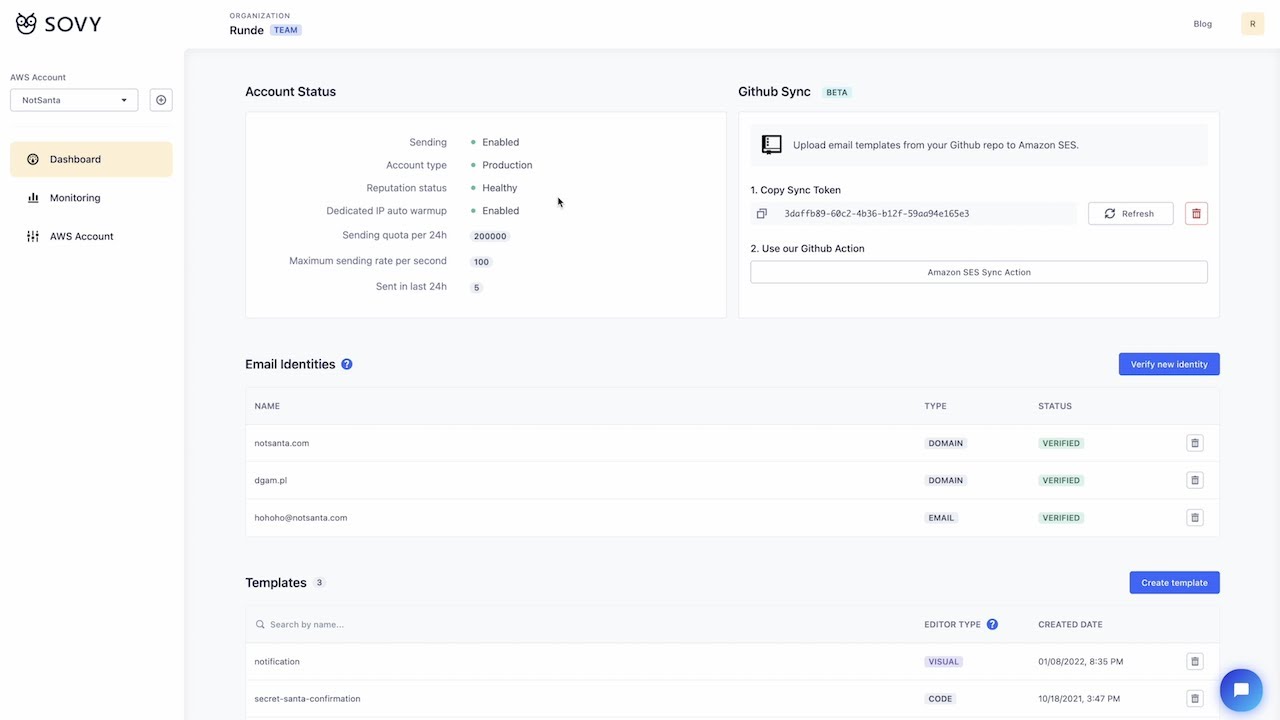Go to the Monitoring page
The image size is (1280, 720).
click(x=75, y=198)
